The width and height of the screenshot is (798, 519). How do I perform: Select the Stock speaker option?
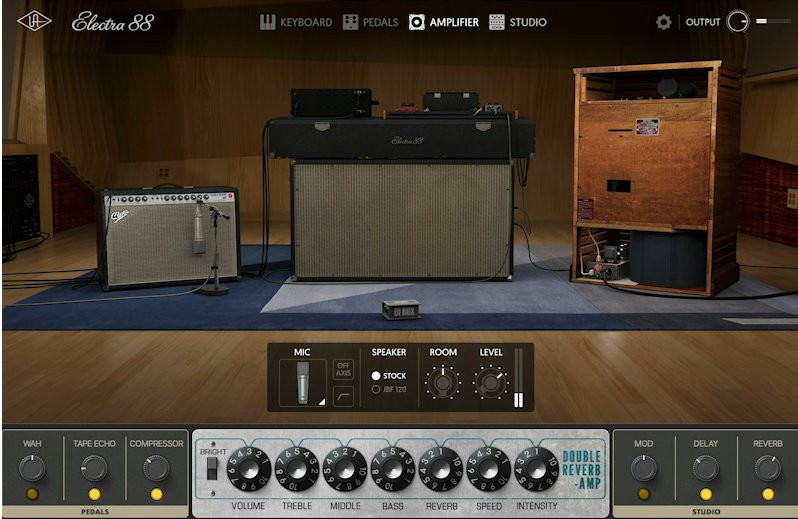tap(389, 376)
